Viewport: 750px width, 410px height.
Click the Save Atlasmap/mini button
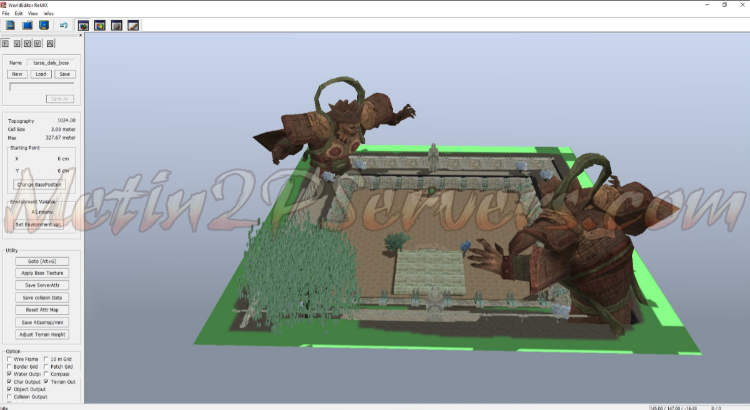click(42, 322)
